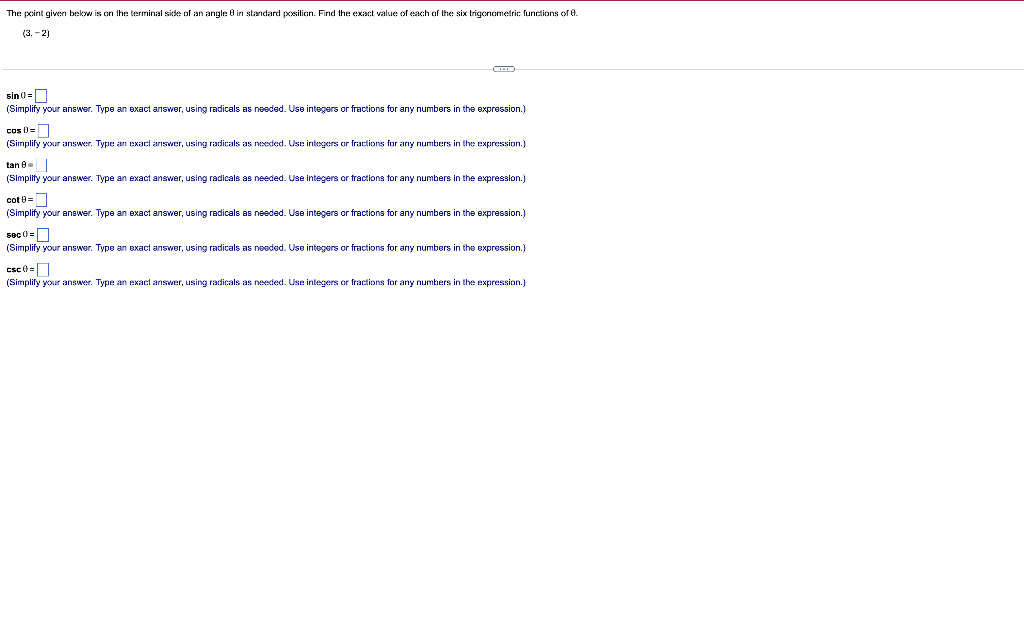Click the simplify instruction under cos θ
Screen dimensions: 1024x637
pos(266,144)
